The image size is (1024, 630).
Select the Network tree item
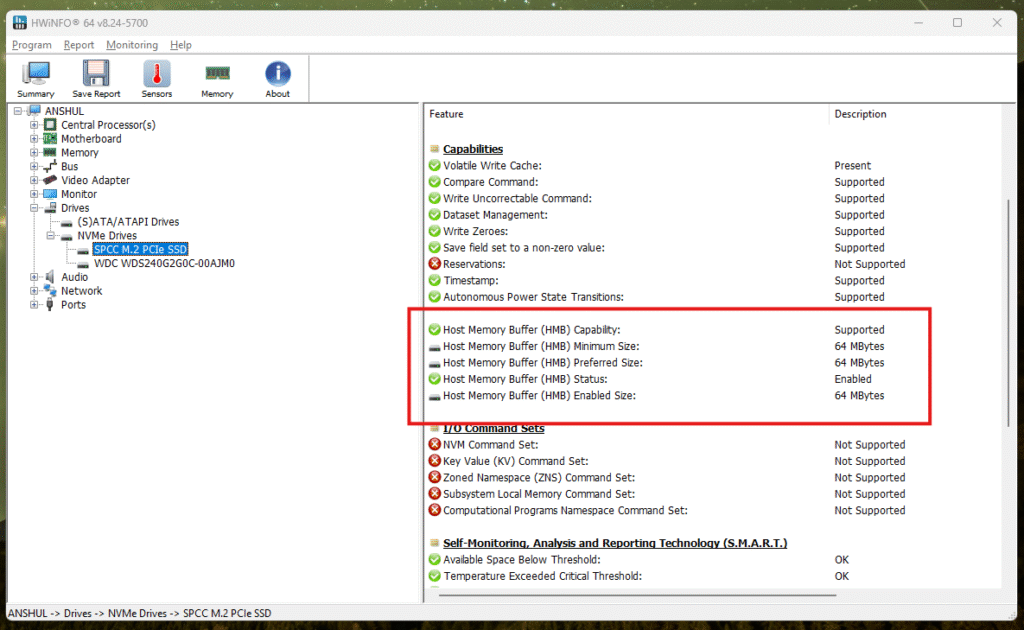pyautogui.click(x=81, y=291)
